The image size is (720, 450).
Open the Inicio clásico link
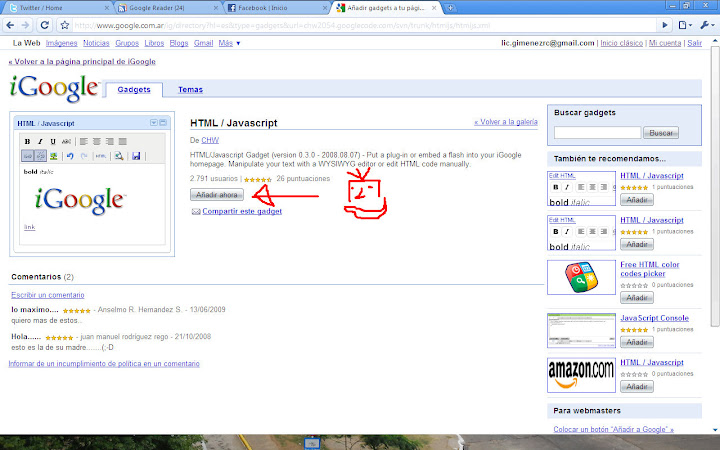pyautogui.click(x=622, y=43)
